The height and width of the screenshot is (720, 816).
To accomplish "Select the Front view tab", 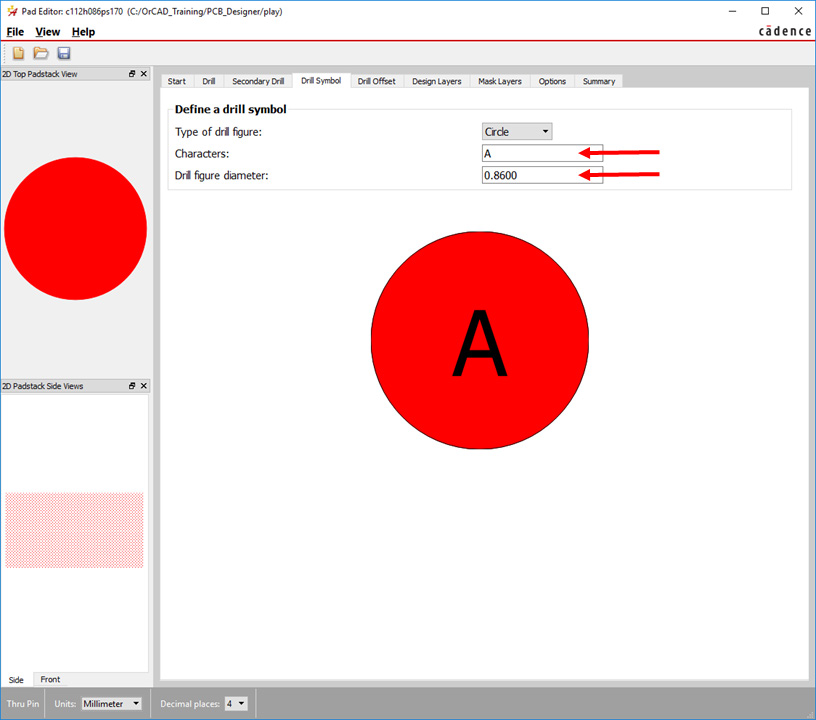I will tap(50, 679).
